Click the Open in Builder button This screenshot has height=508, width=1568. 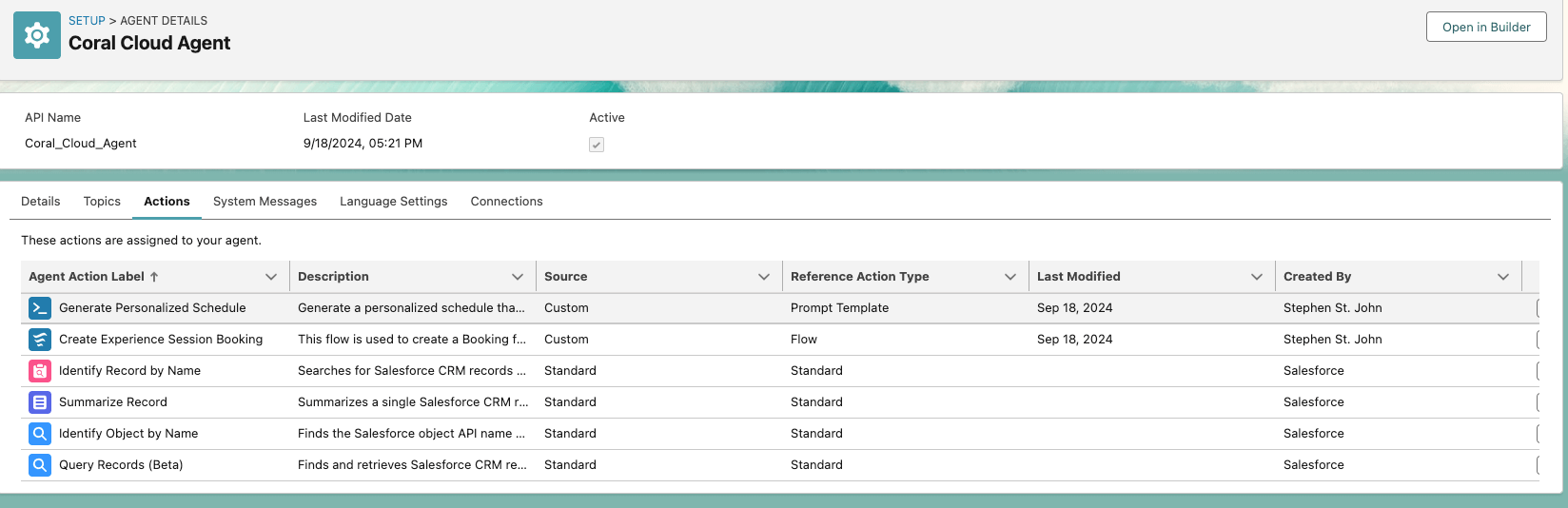tap(1486, 27)
